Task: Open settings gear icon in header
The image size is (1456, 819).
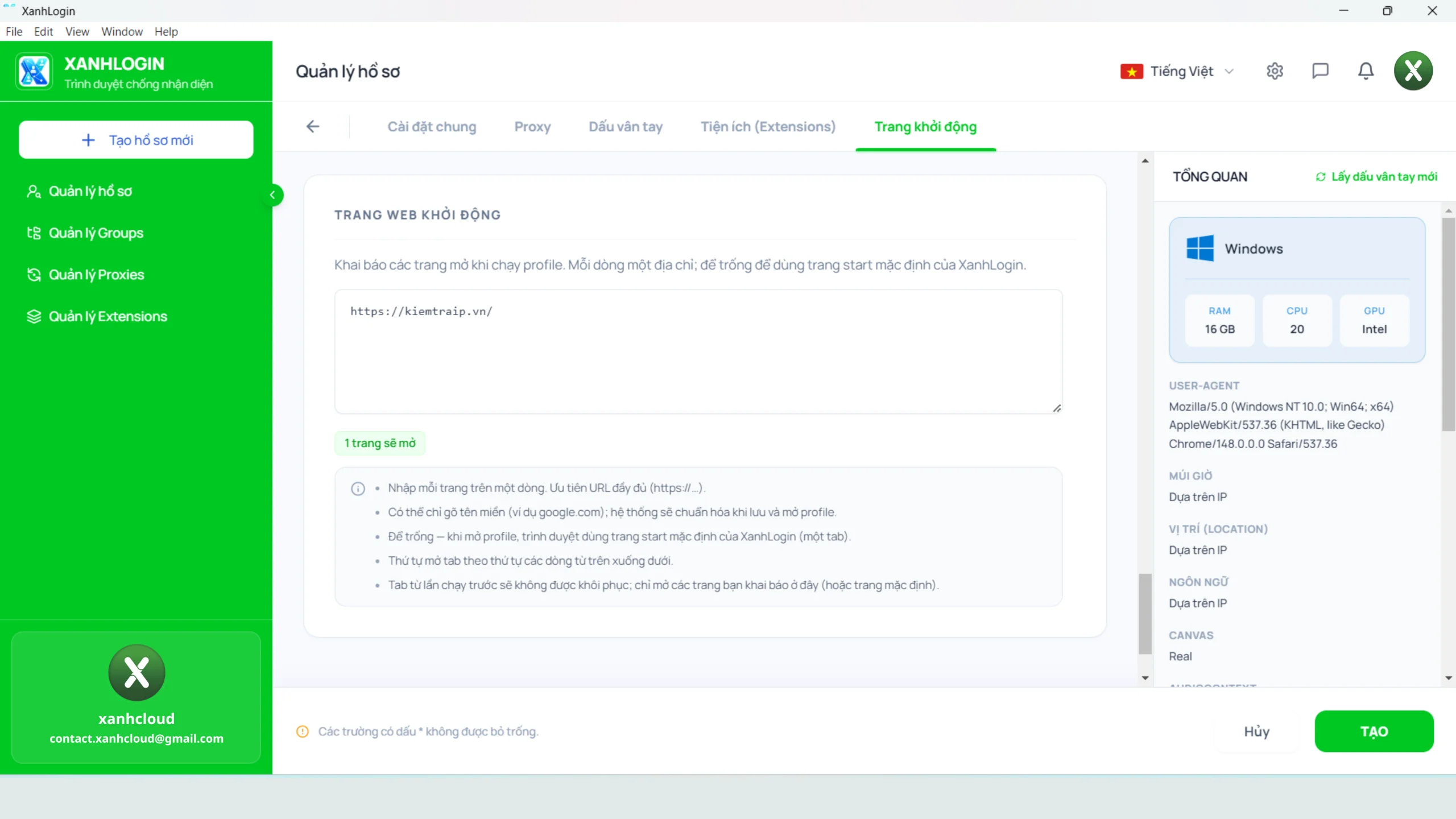Action: pyautogui.click(x=1275, y=71)
